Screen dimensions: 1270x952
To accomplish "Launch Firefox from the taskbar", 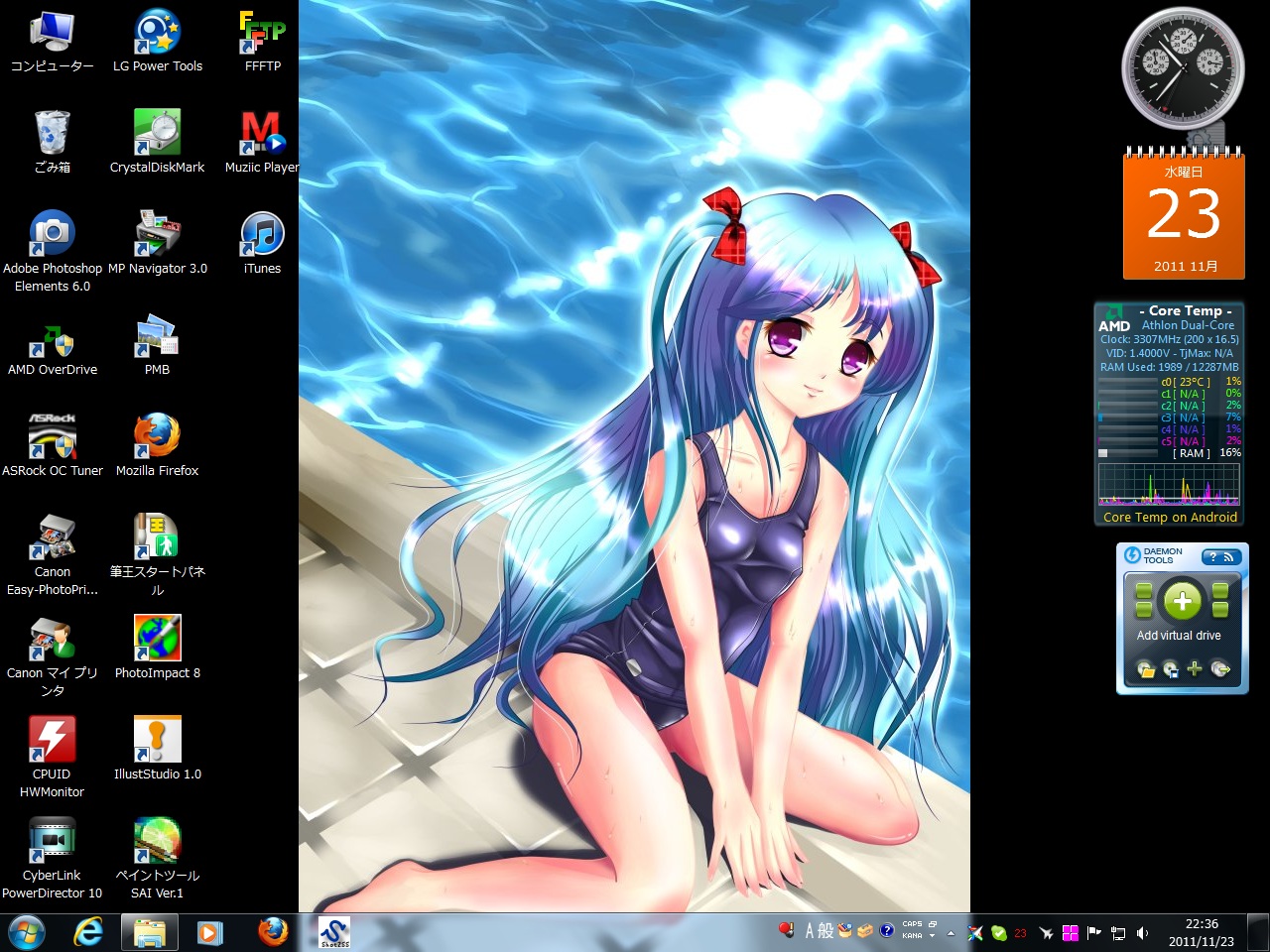I will [x=273, y=932].
